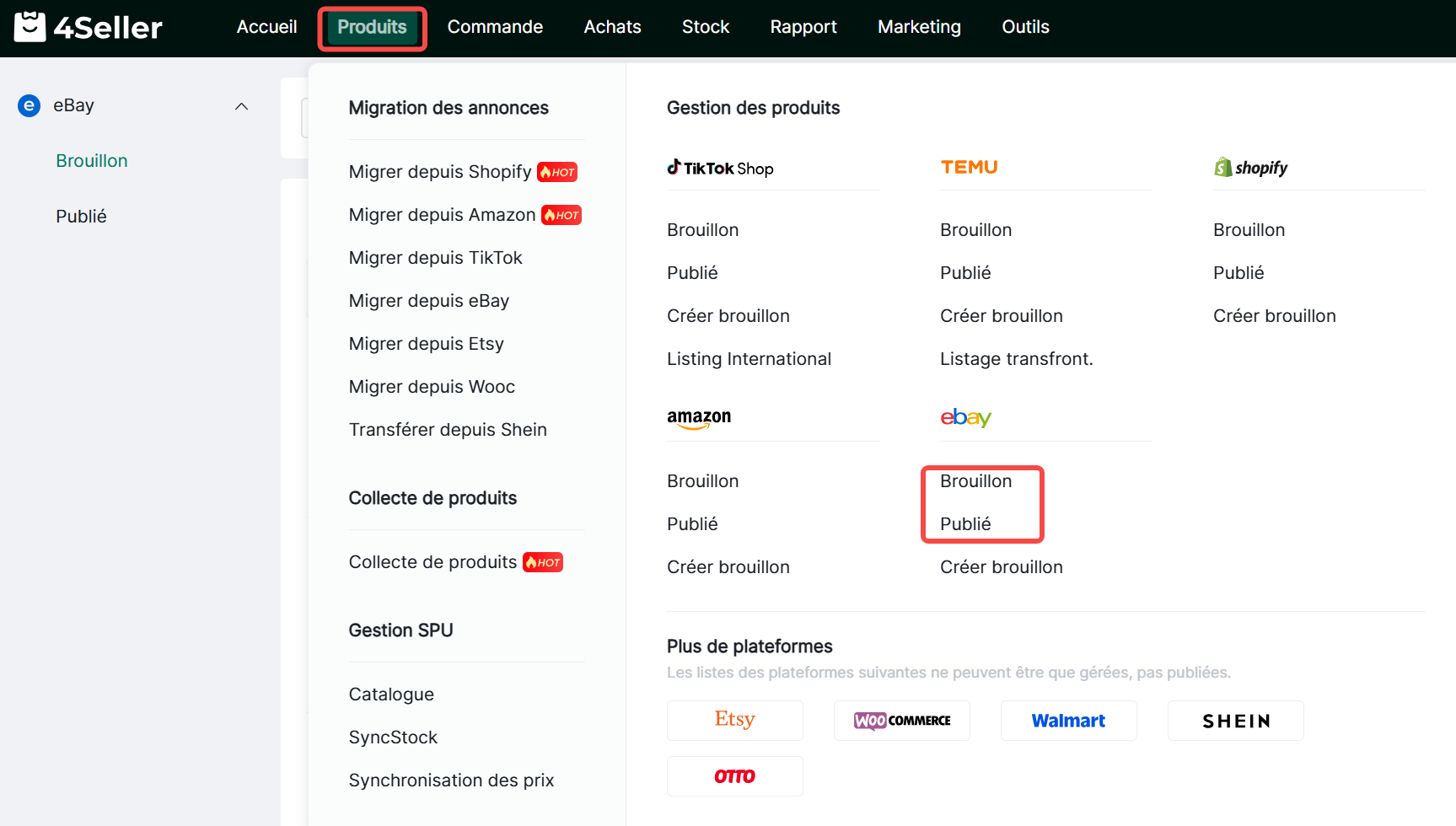The image size is (1456, 826).
Task: Open the Etsy platform tile
Action: tap(734, 721)
